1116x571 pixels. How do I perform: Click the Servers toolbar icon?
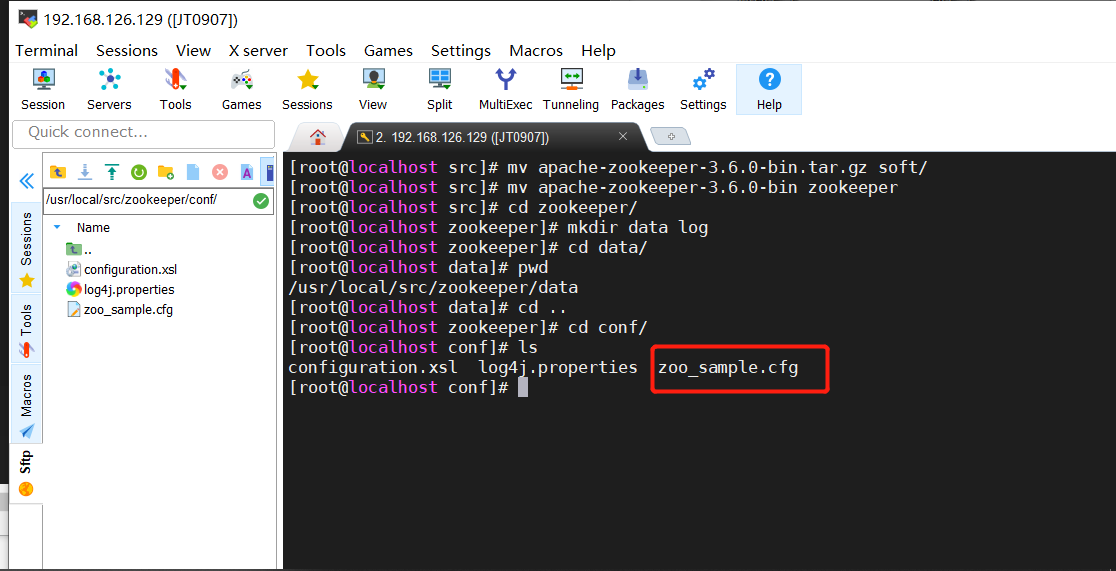tap(109, 90)
